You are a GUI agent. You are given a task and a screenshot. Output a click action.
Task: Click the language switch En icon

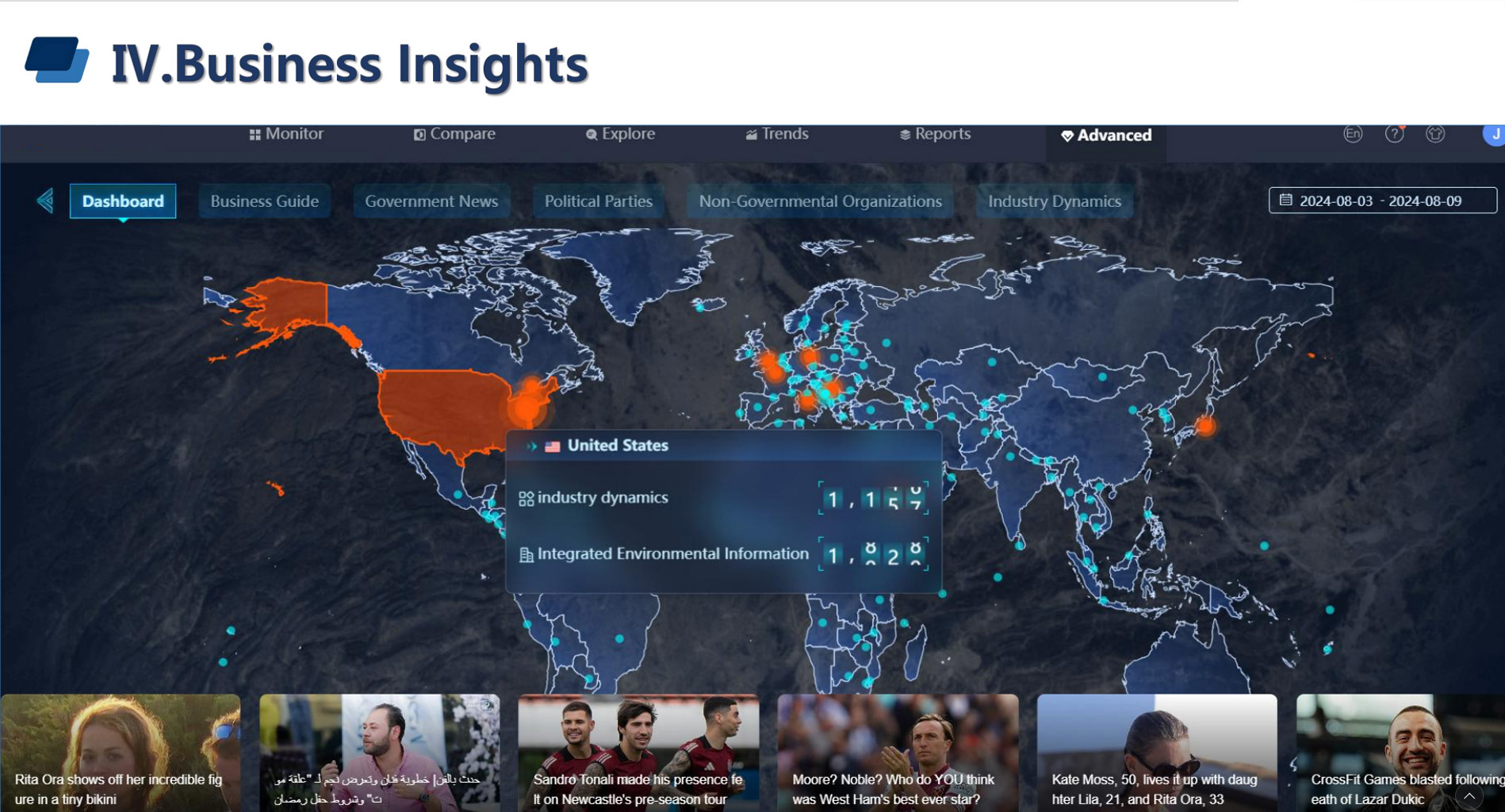1353,134
